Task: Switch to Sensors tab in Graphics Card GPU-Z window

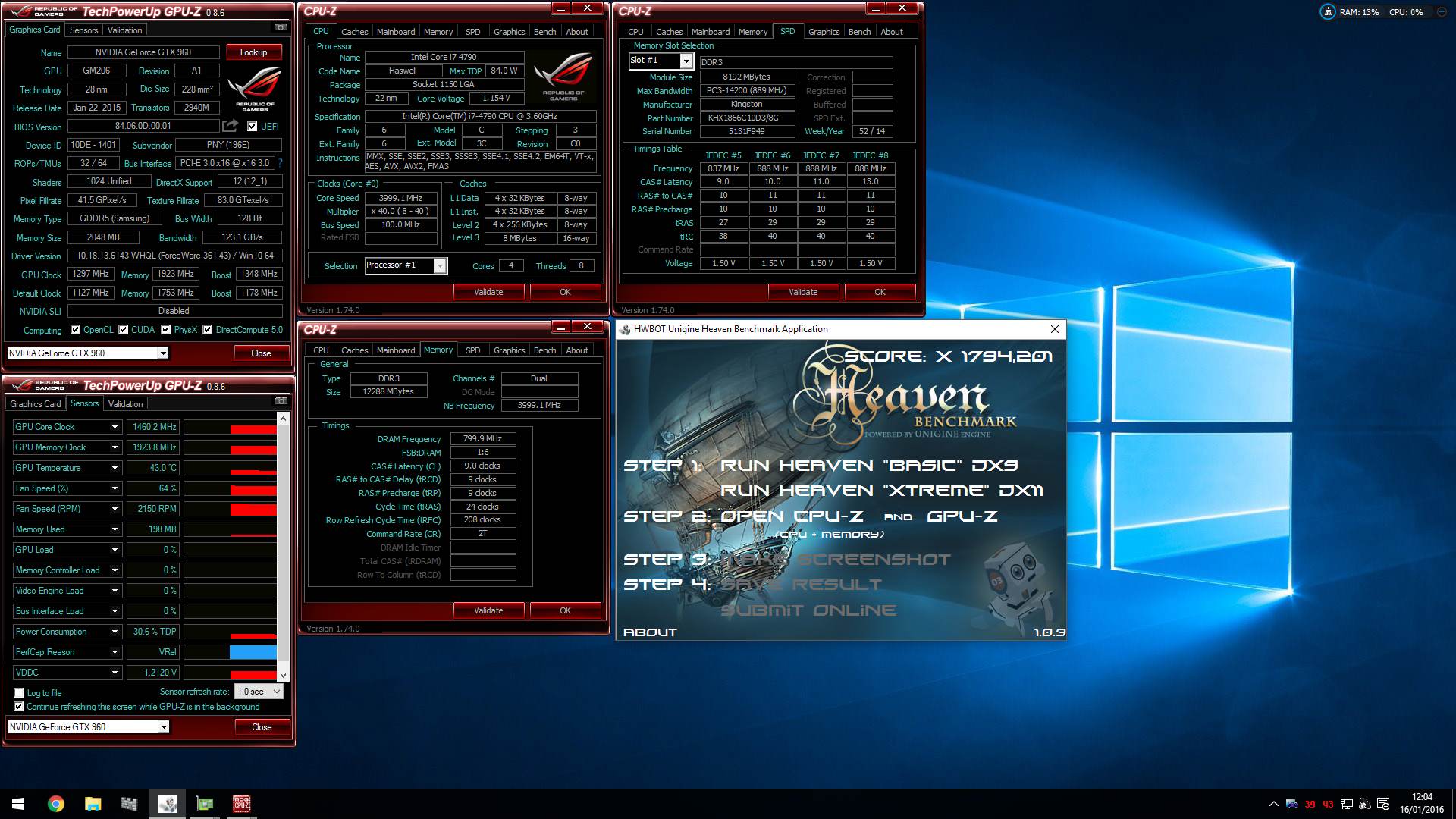Action: (x=83, y=30)
